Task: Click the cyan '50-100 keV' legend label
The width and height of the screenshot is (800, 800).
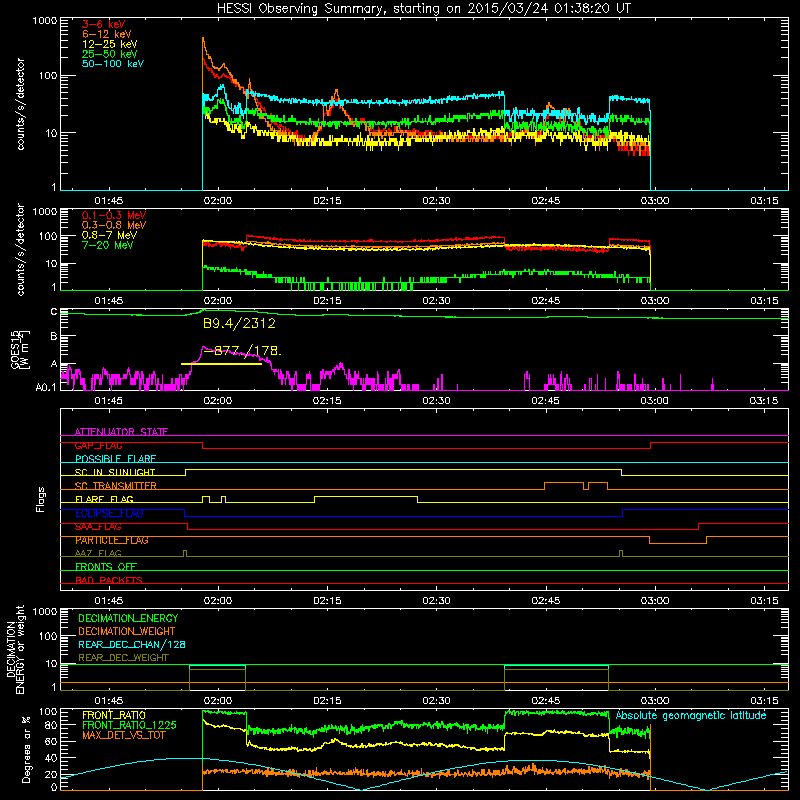Action: [x=113, y=64]
